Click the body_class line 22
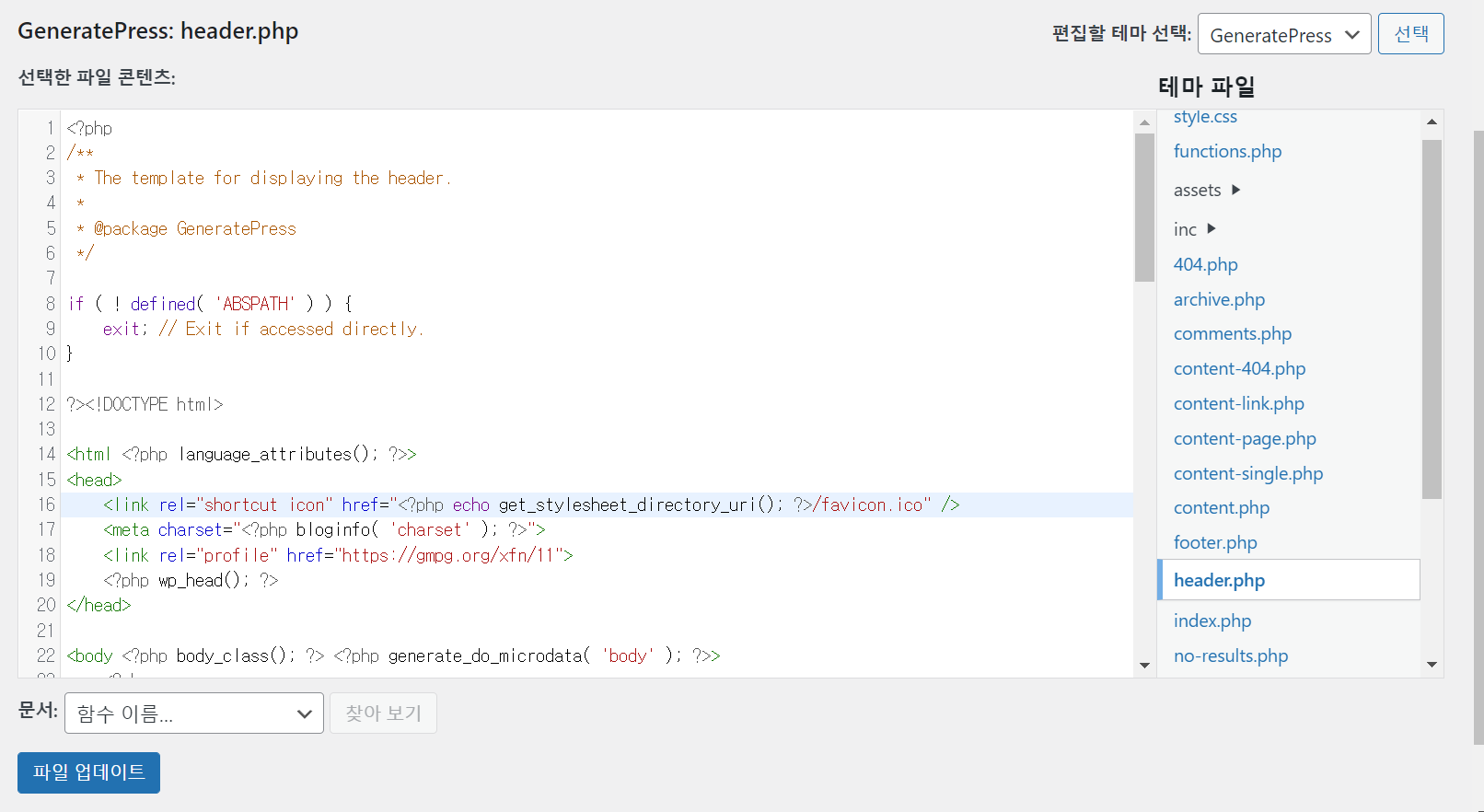The height and width of the screenshot is (812, 1484). pos(393,655)
